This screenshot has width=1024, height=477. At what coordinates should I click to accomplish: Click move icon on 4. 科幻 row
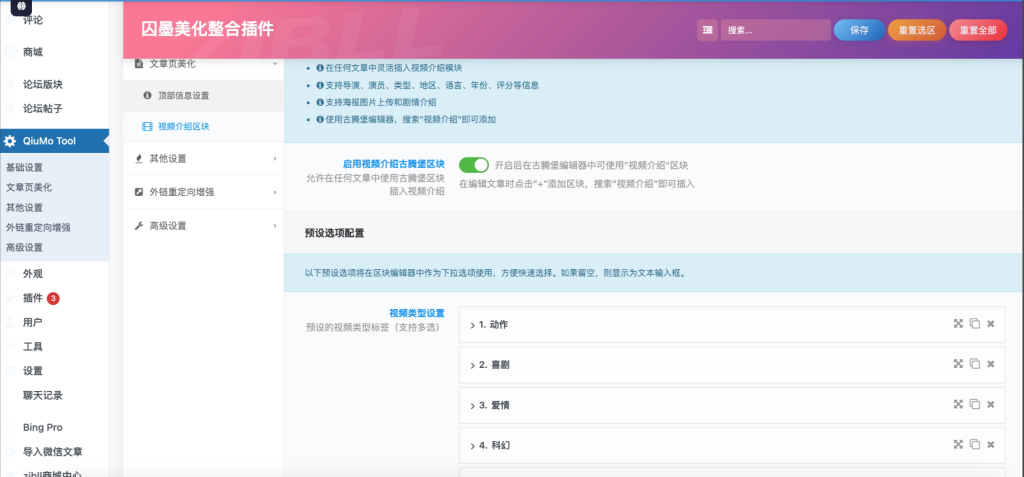(x=958, y=445)
